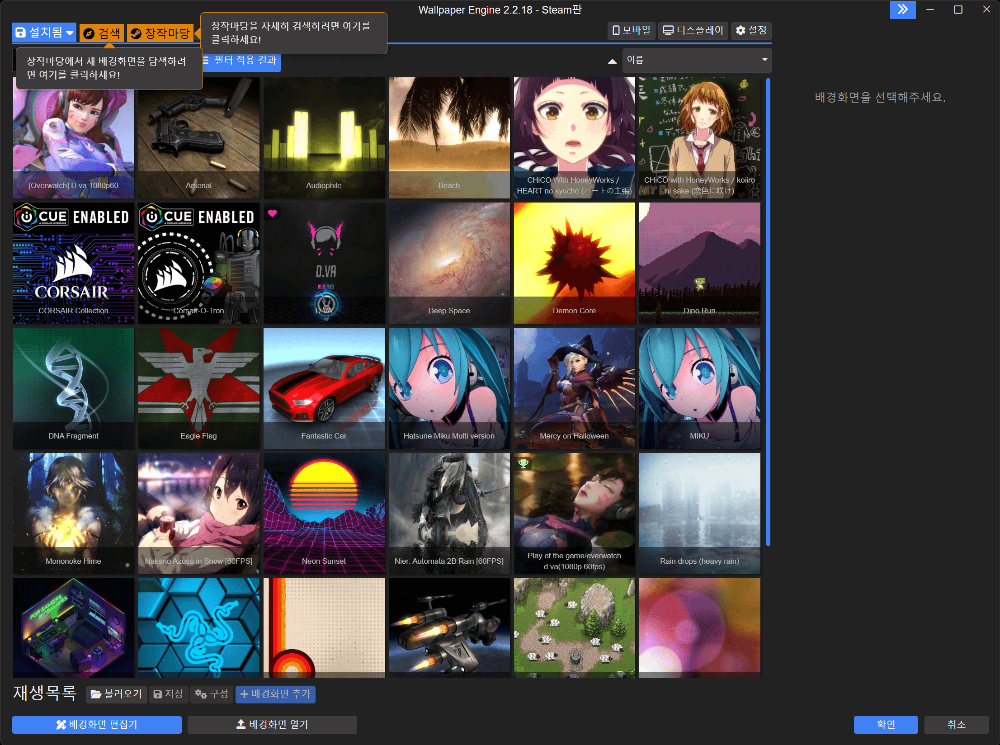Select Nakano Azusa in Snow wallpaper

coord(198,513)
